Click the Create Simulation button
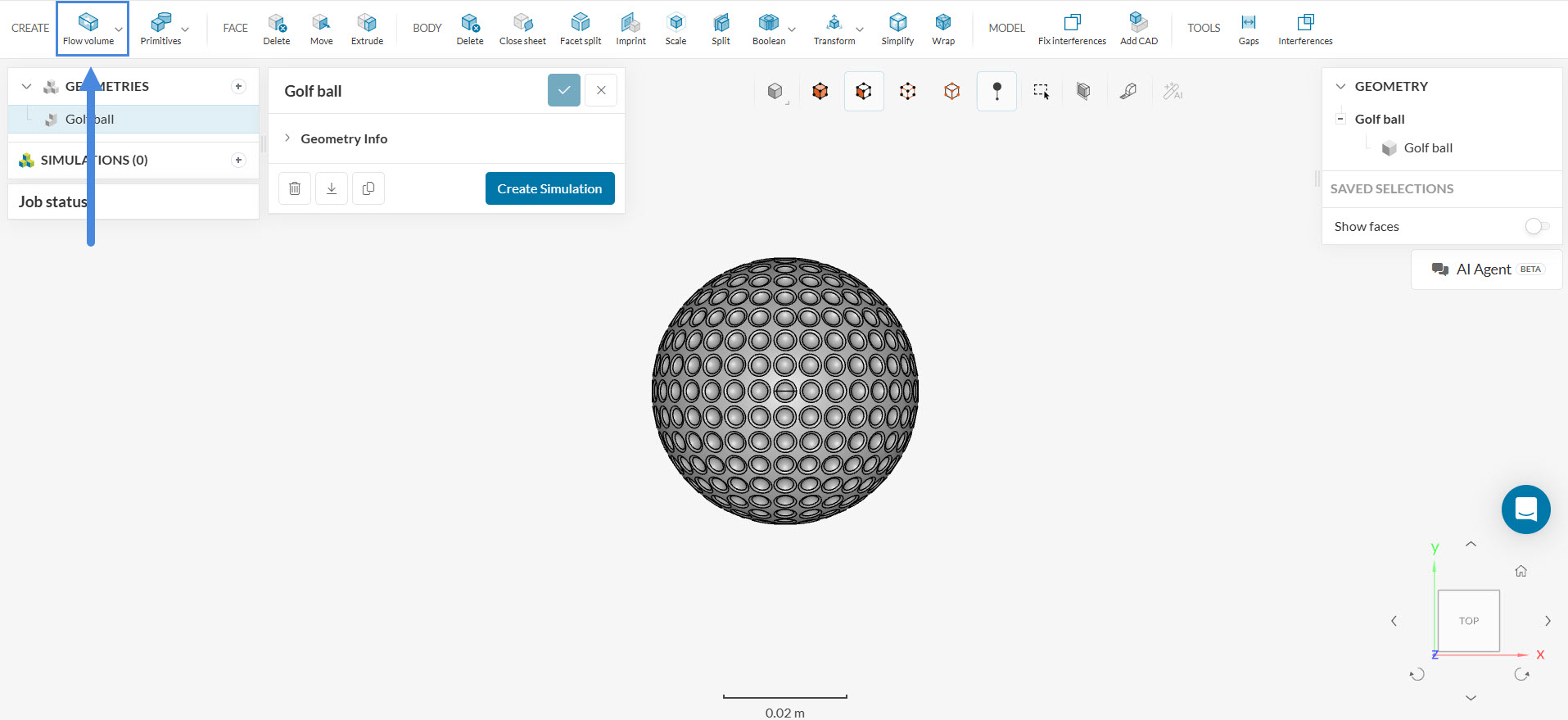Screen dimensions: 1568x720 549,188
